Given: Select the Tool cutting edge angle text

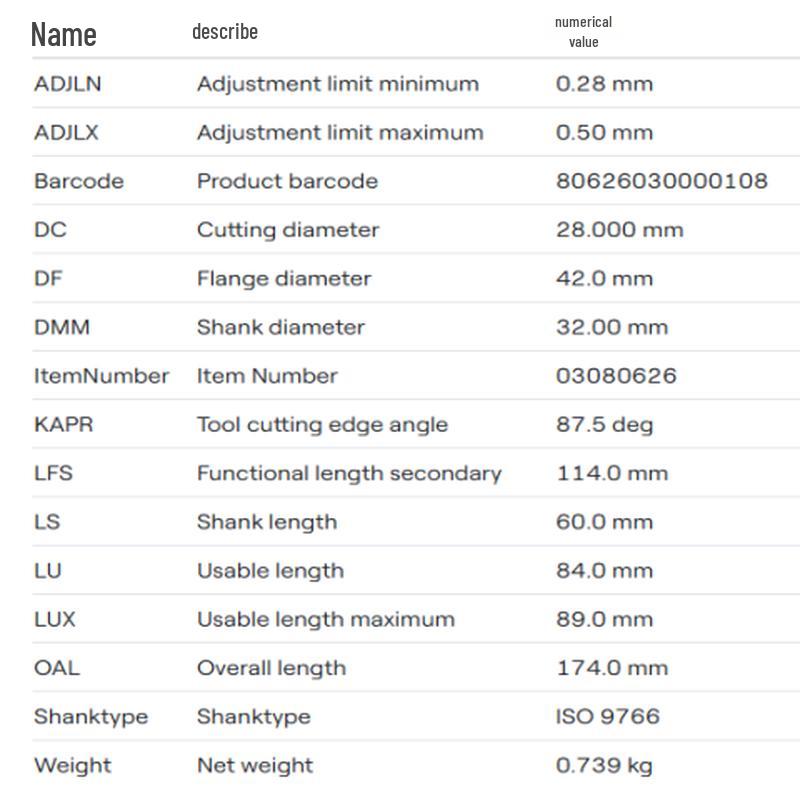Looking at the screenshot, I should (322, 425).
